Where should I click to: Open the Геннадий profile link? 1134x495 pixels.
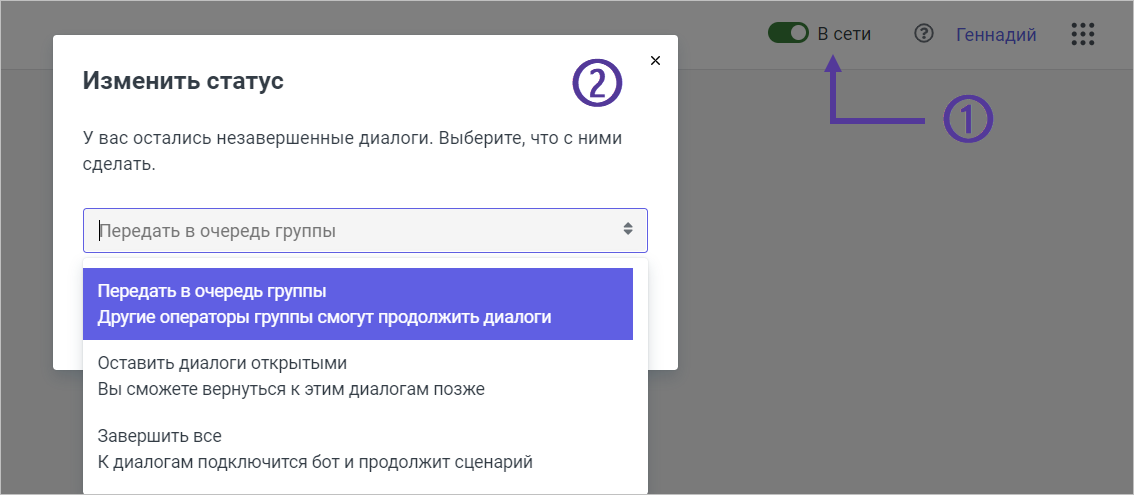997,34
